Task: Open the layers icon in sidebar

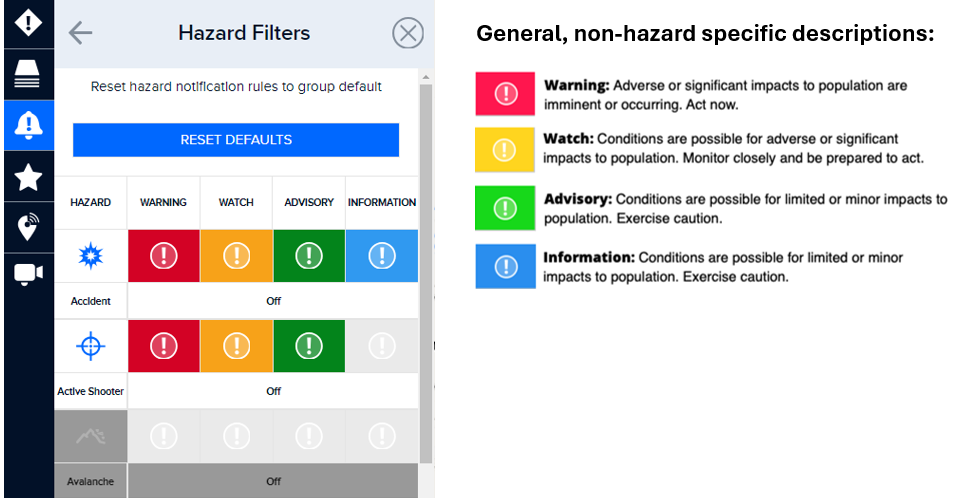Action: [27, 73]
